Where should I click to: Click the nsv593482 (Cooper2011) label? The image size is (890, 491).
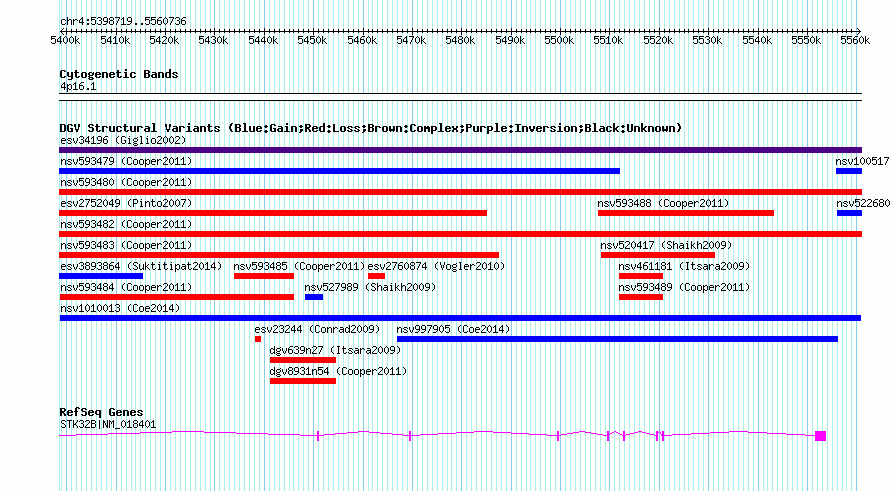coord(126,224)
